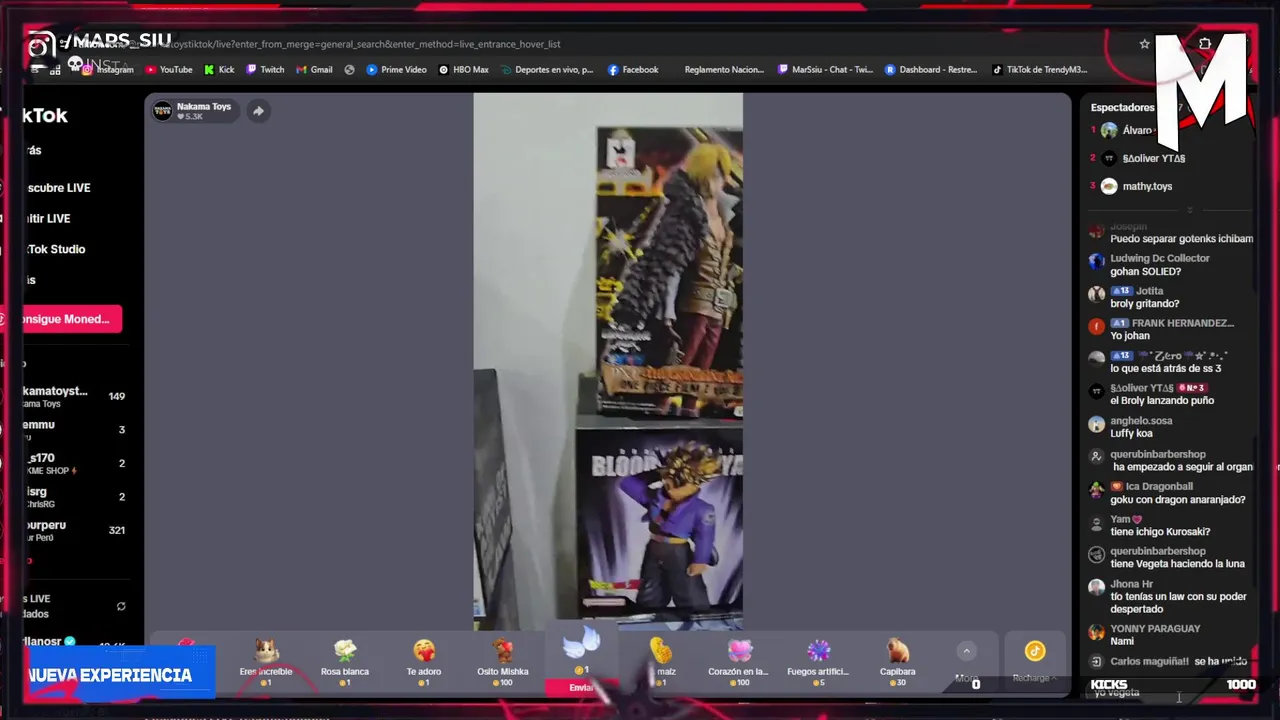Click chat user anghelo.sosa
Image resolution: width=1280 pixels, height=720 pixels.
(1141, 421)
